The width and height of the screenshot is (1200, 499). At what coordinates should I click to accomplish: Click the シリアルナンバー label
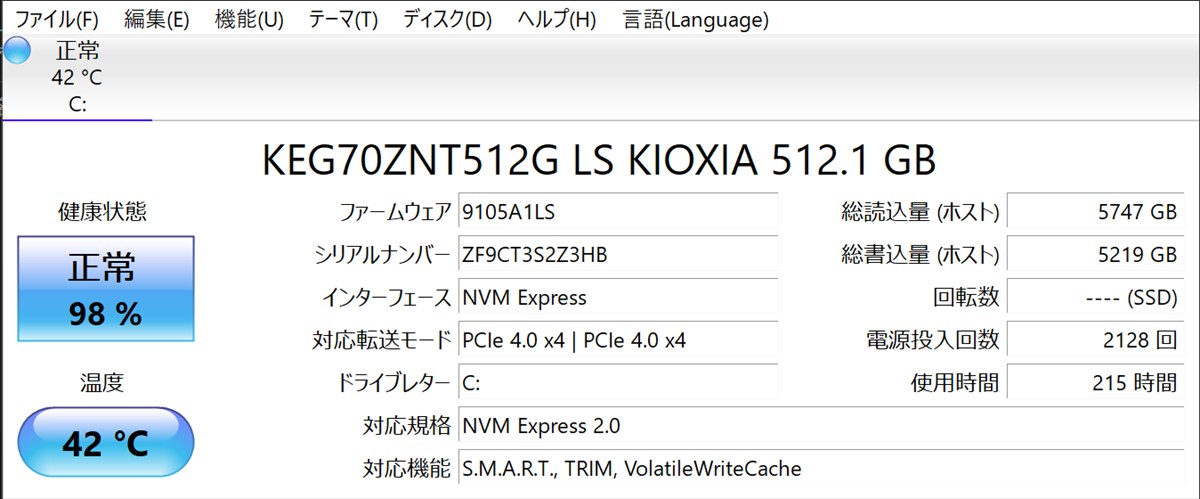point(383,255)
